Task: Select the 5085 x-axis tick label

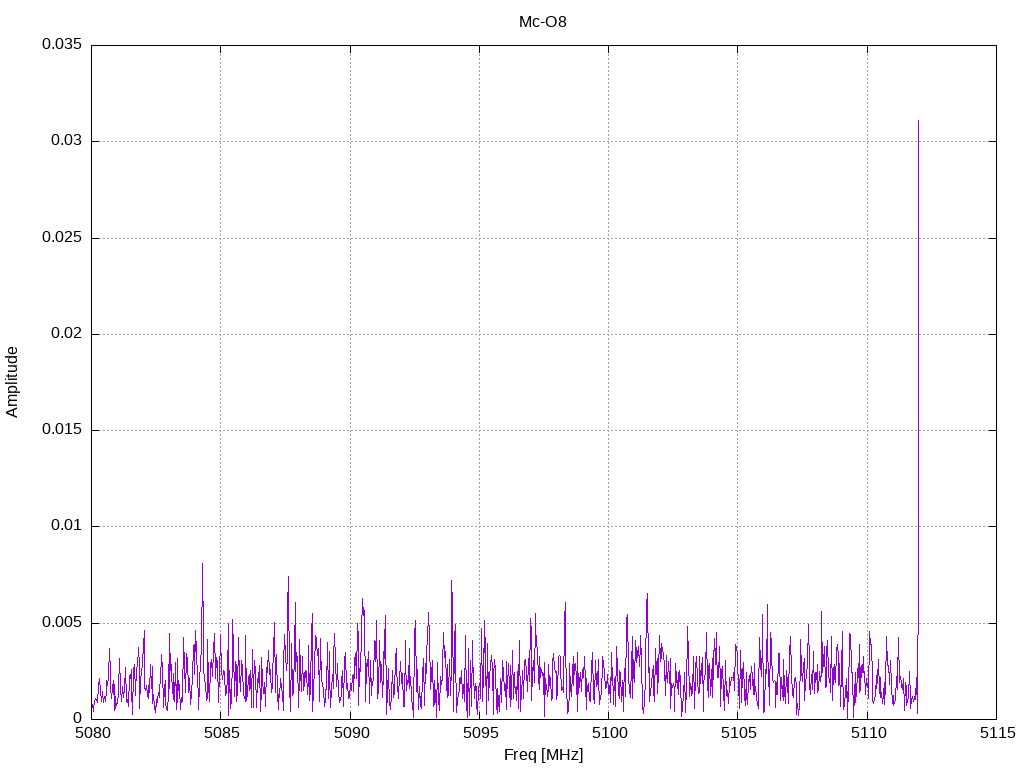Action: pyautogui.click(x=221, y=733)
